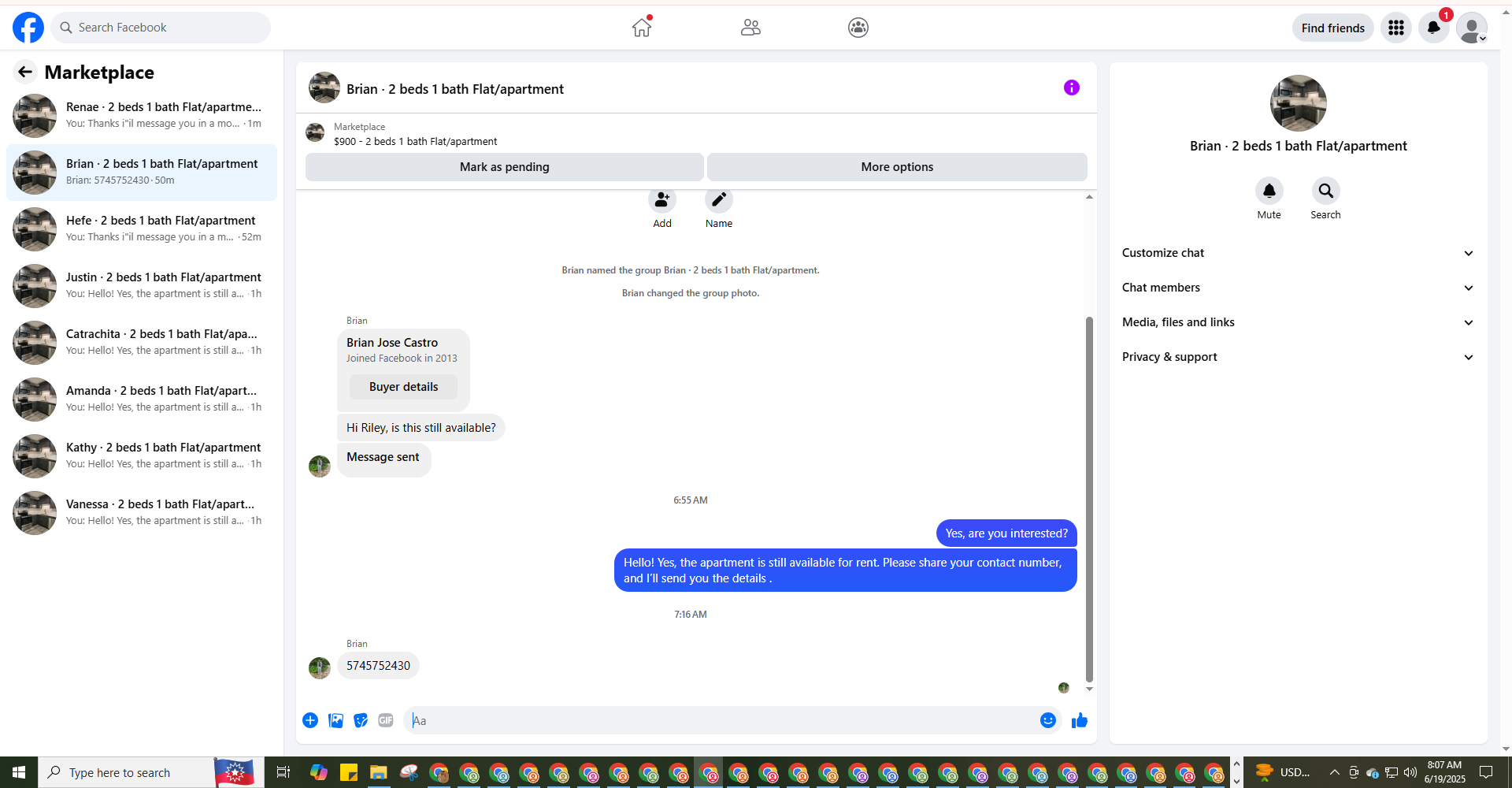The width and height of the screenshot is (1512, 788).
Task: Select Brian's apartment conversation in list
Action: (x=142, y=173)
